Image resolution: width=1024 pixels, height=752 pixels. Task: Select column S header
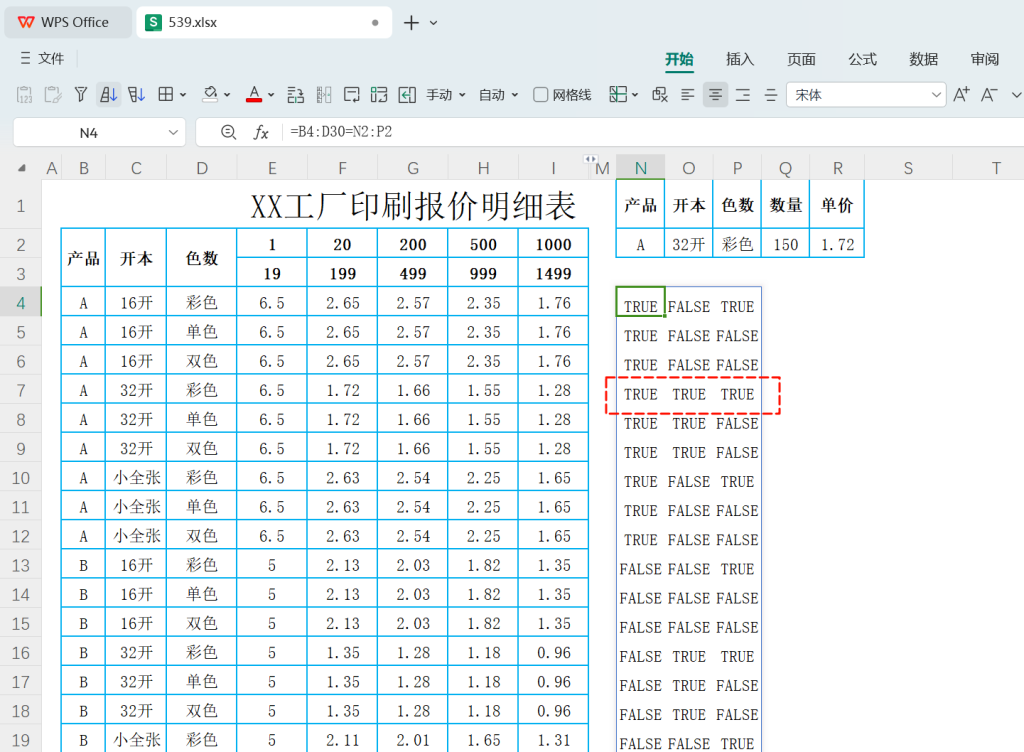(908, 168)
